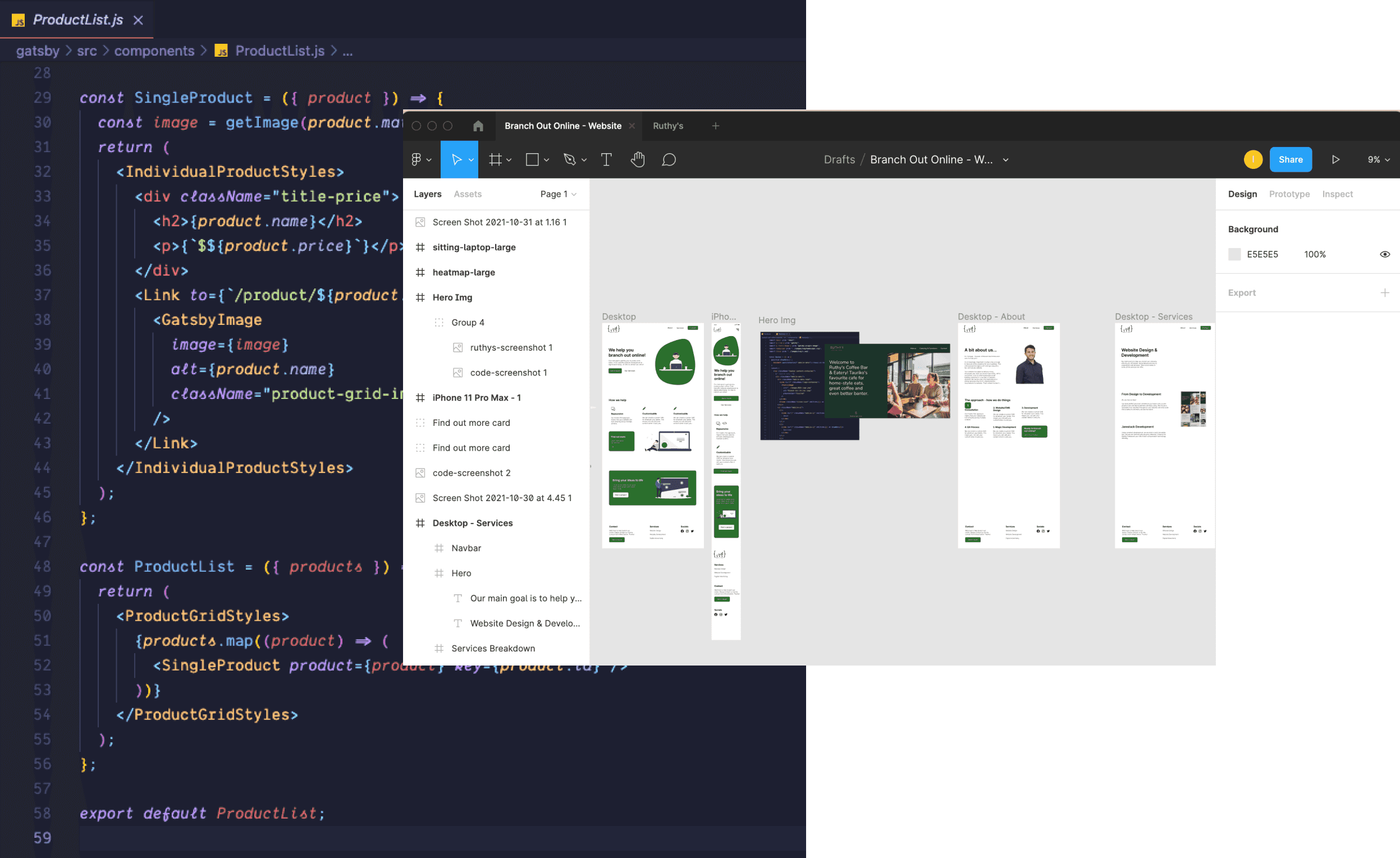Select the Text tool
Image resolution: width=1400 pixels, height=858 pixels.
point(606,159)
